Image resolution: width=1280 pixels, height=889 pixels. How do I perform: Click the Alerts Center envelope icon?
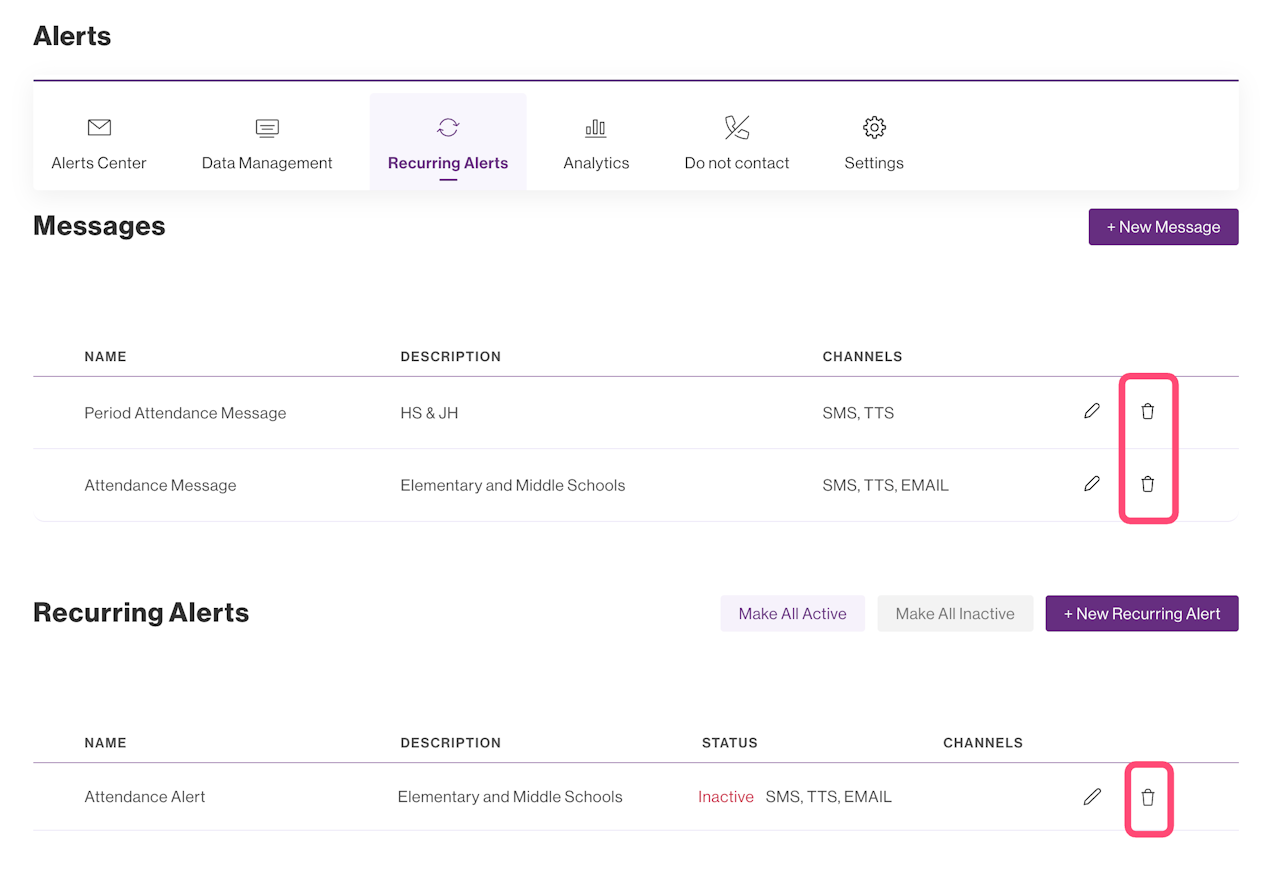click(x=99, y=127)
